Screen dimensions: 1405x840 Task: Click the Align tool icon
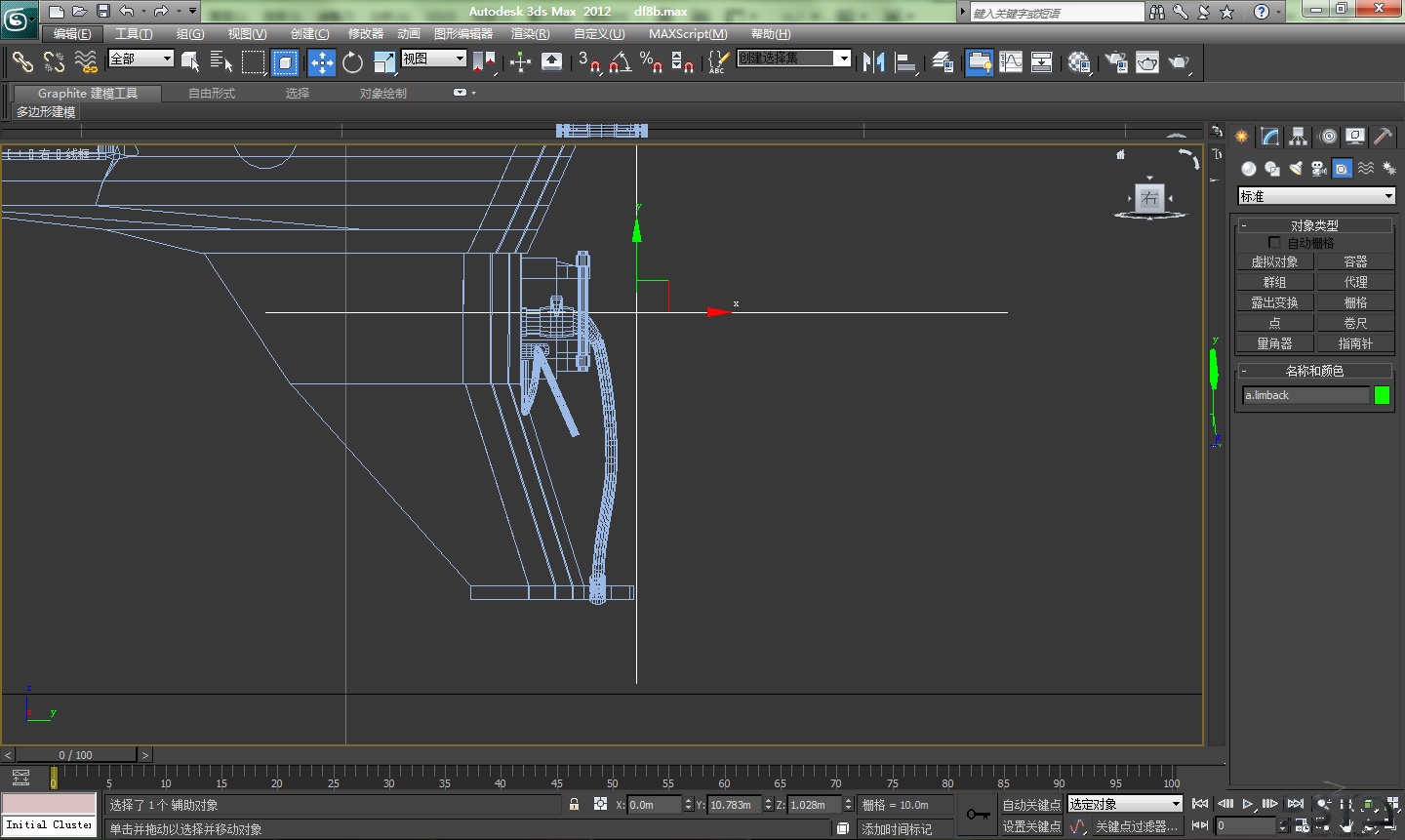(906, 62)
